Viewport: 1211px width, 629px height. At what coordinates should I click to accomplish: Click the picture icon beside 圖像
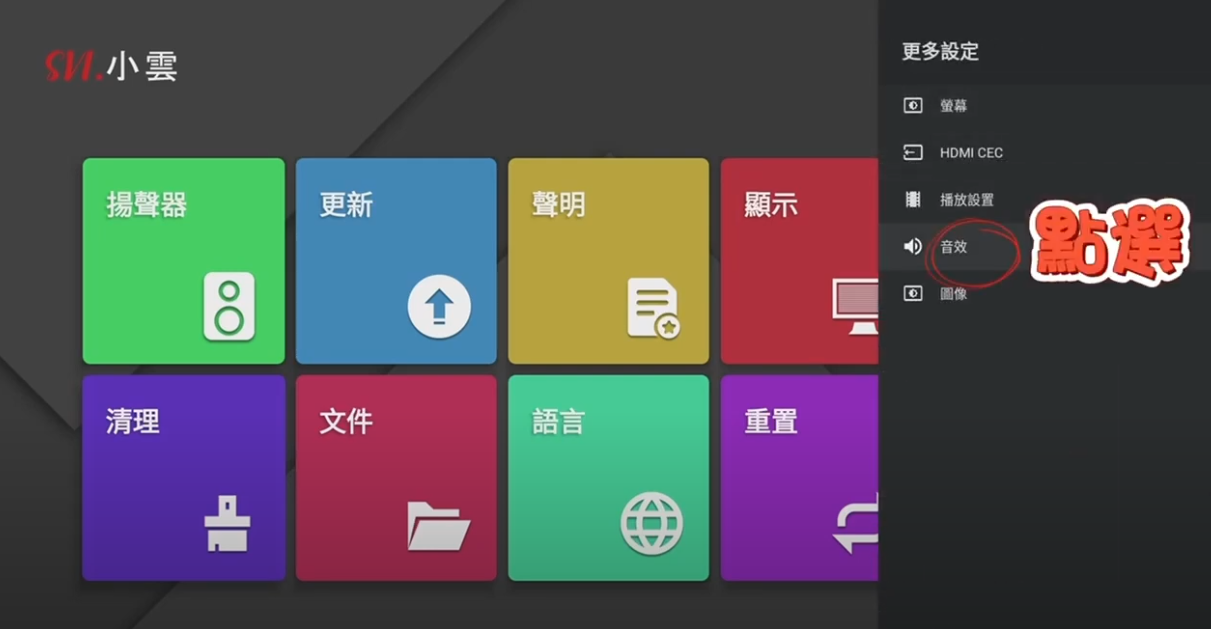coord(912,294)
